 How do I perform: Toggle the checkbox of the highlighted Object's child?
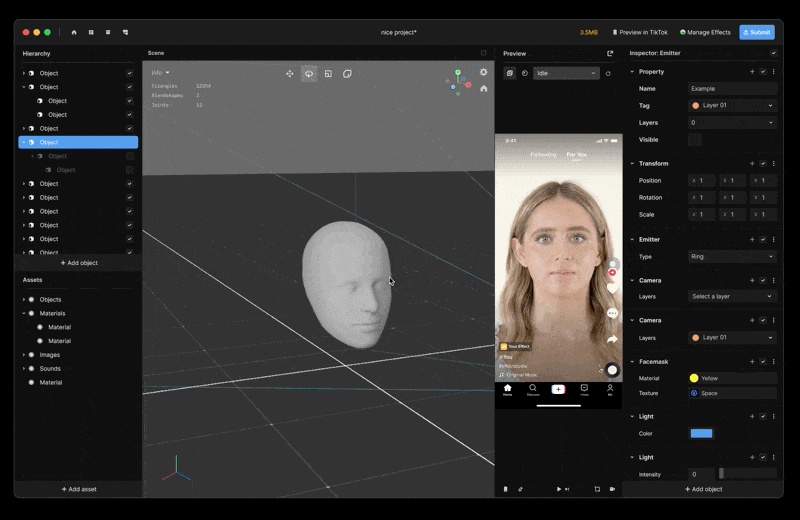130,156
